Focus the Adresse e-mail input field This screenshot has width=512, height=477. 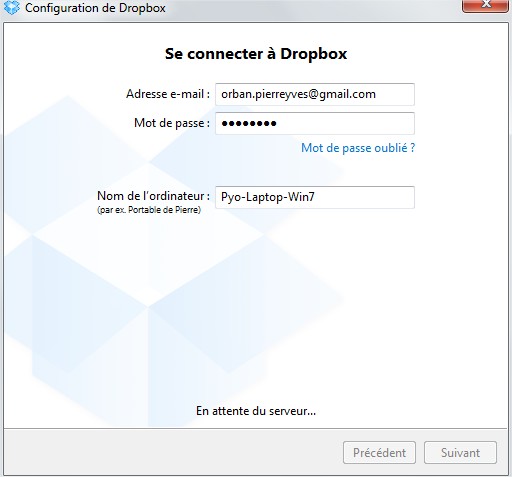[315, 94]
